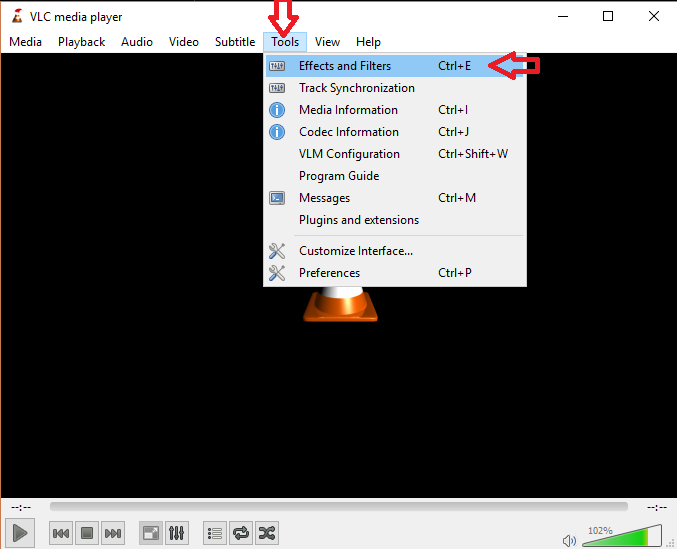Show the playlist

215,533
